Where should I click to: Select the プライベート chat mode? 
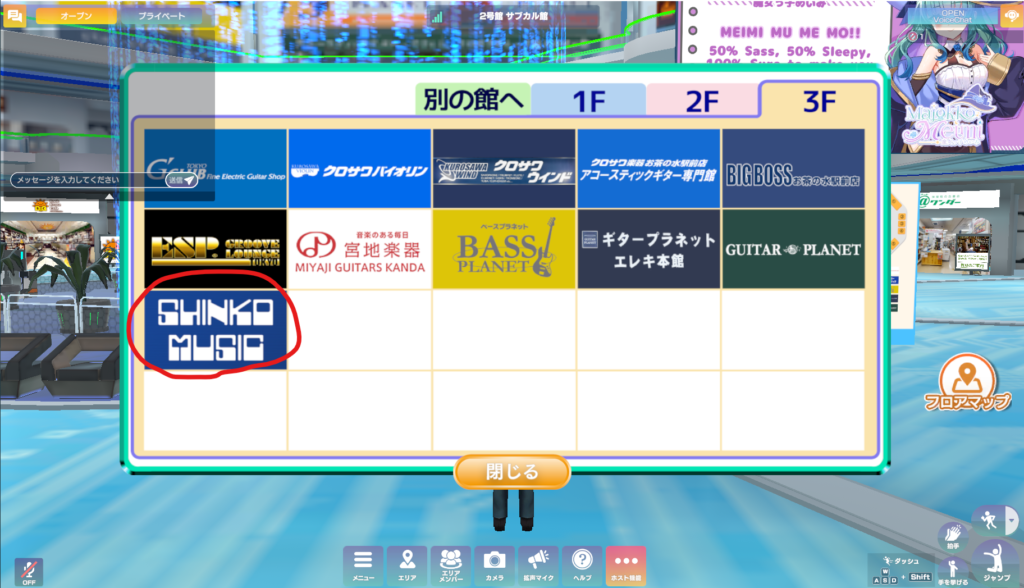pyautogui.click(x=162, y=16)
